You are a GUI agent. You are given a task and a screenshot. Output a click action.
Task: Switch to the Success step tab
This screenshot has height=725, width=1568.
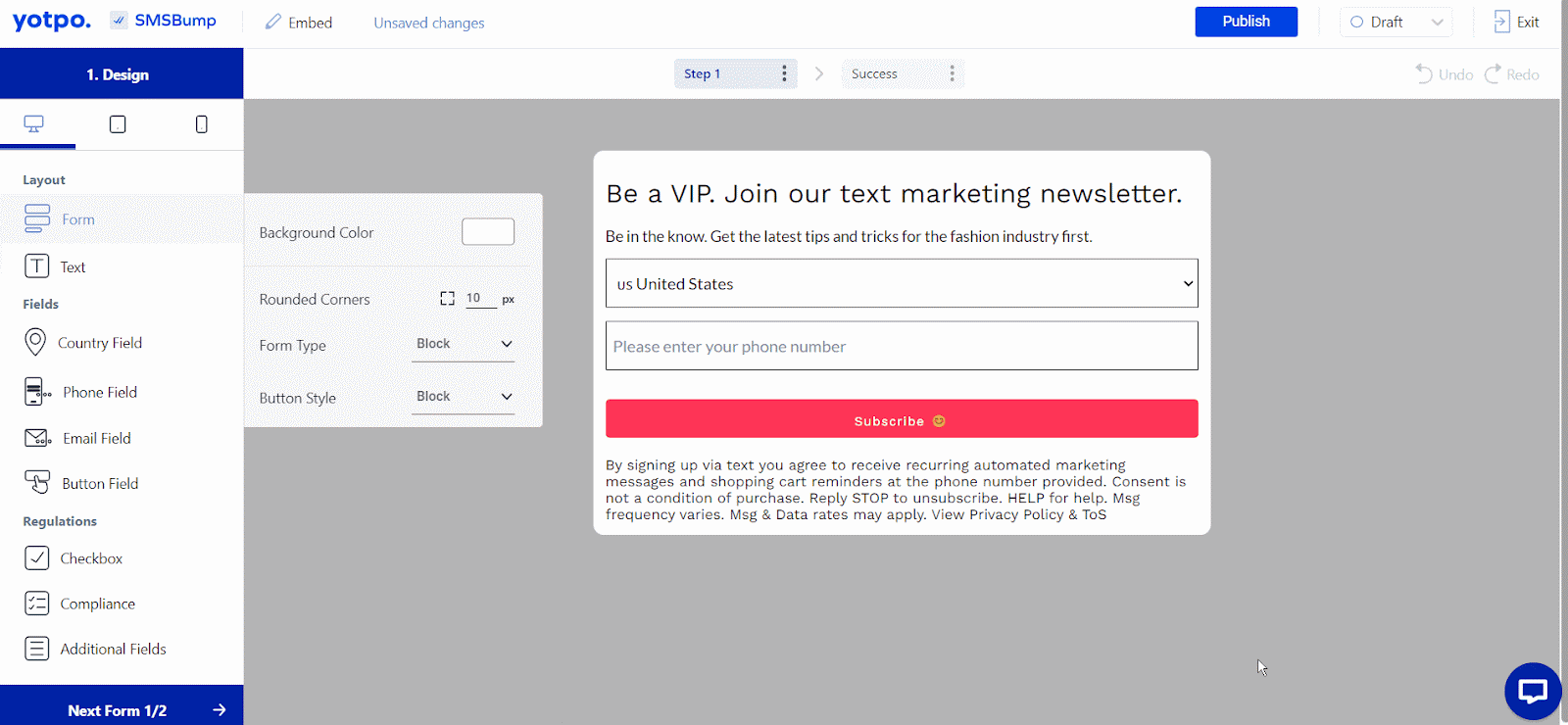[874, 73]
